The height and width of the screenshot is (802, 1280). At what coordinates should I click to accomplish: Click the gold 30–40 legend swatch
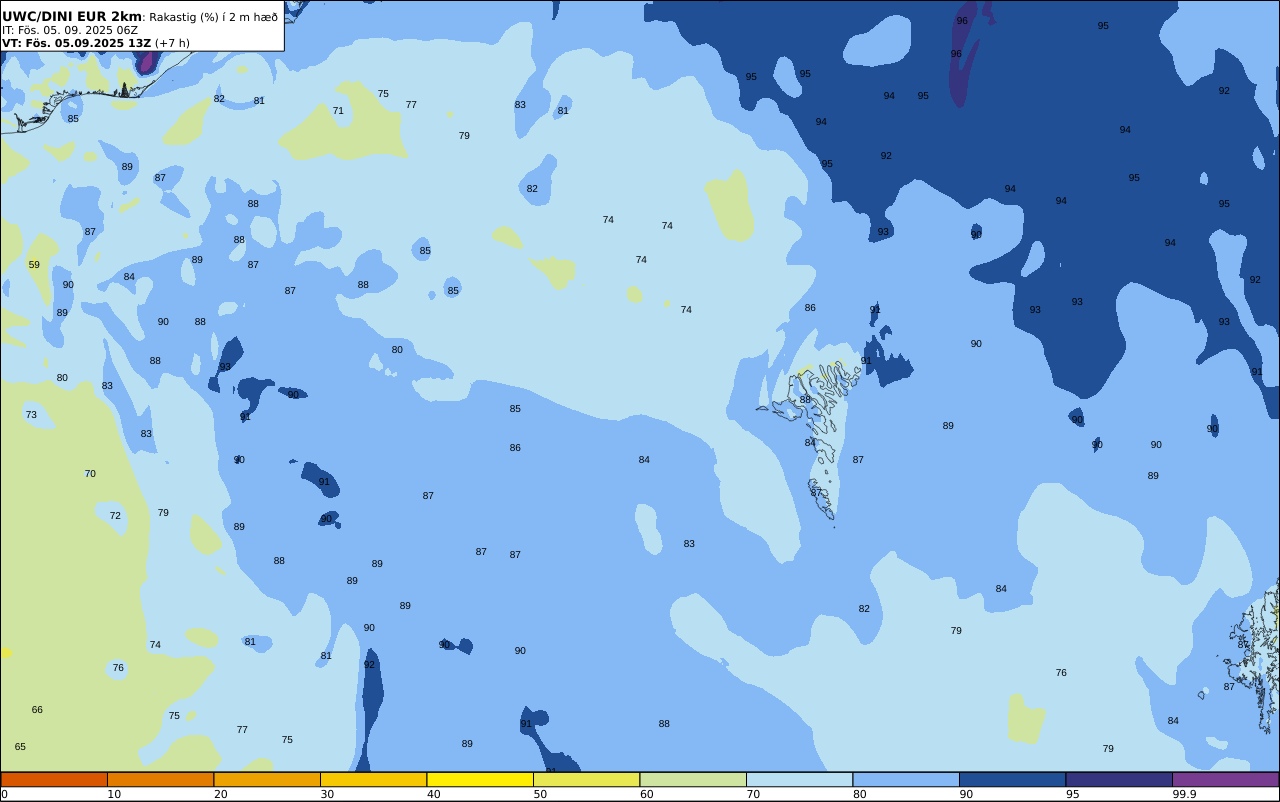point(373,779)
